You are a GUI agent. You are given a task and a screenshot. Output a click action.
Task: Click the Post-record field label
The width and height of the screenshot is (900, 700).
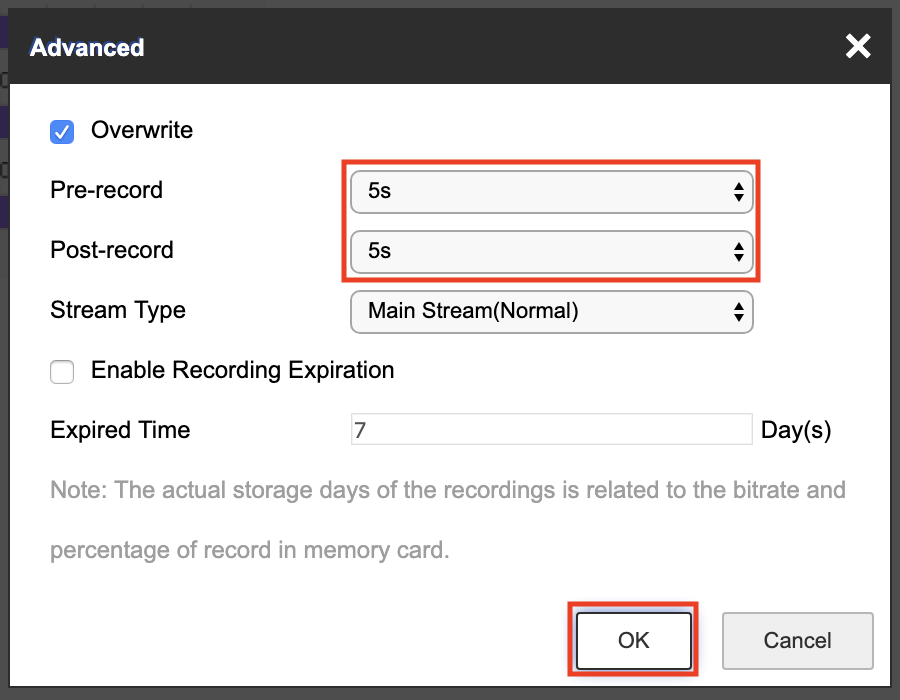[111, 250]
